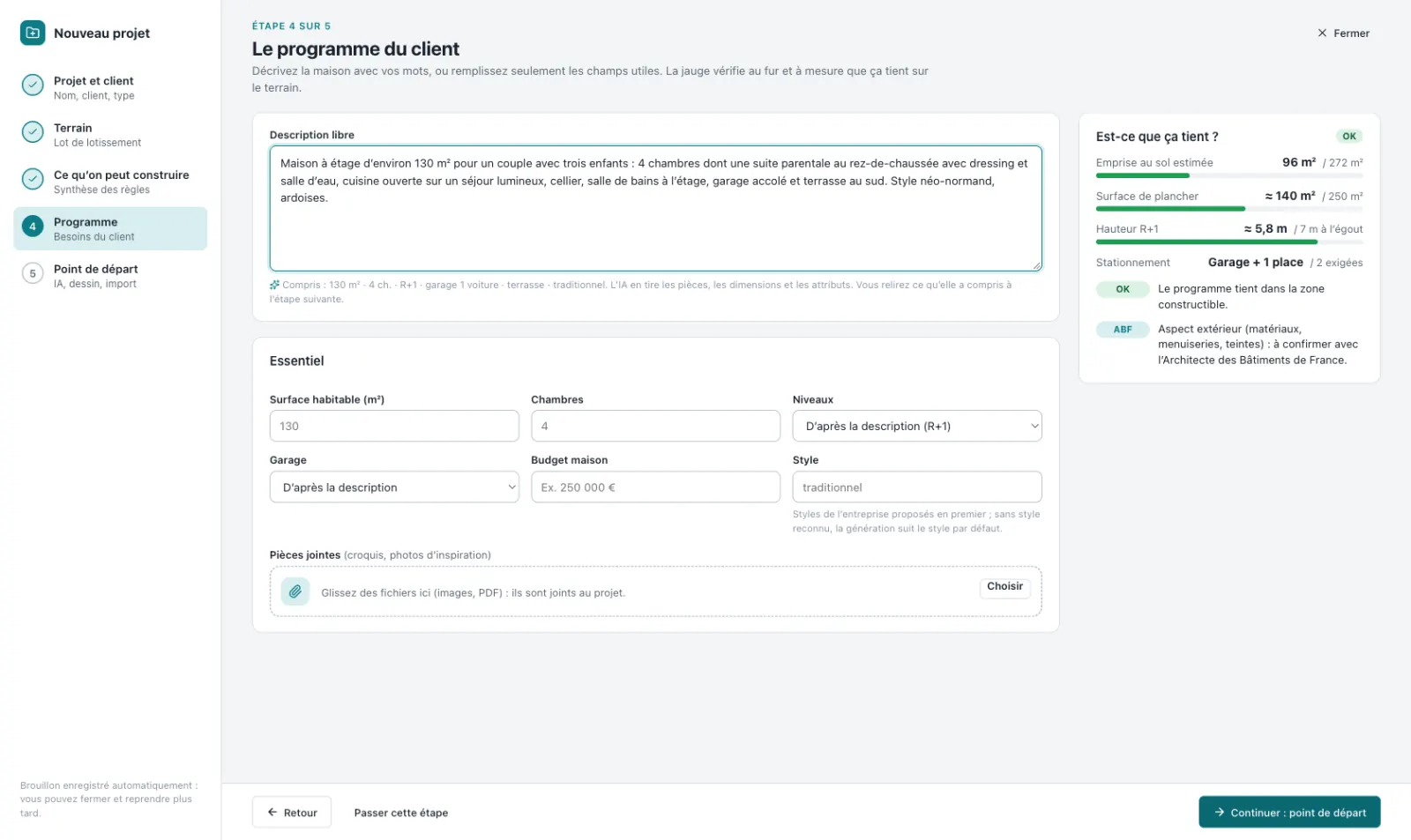Go to Terrain step in sidebar
1411x840 pixels.
click(x=110, y=134)
